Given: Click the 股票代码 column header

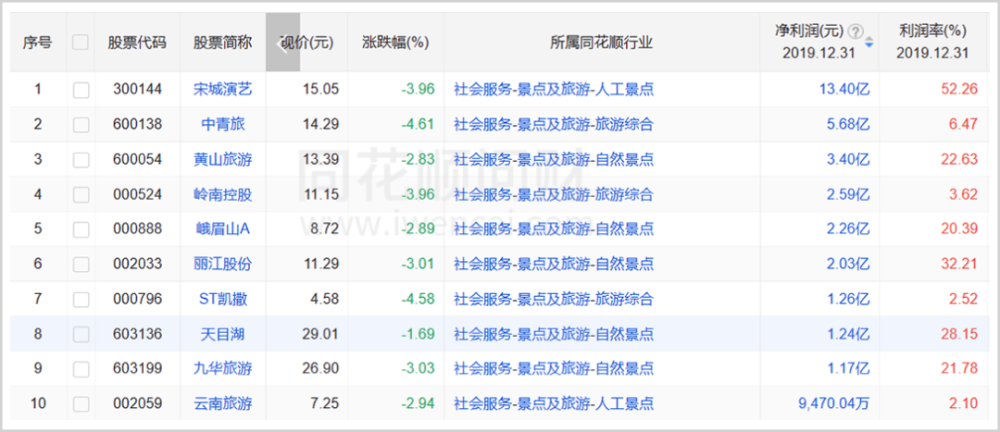Looking at the screenshot, I should (137, 43).
